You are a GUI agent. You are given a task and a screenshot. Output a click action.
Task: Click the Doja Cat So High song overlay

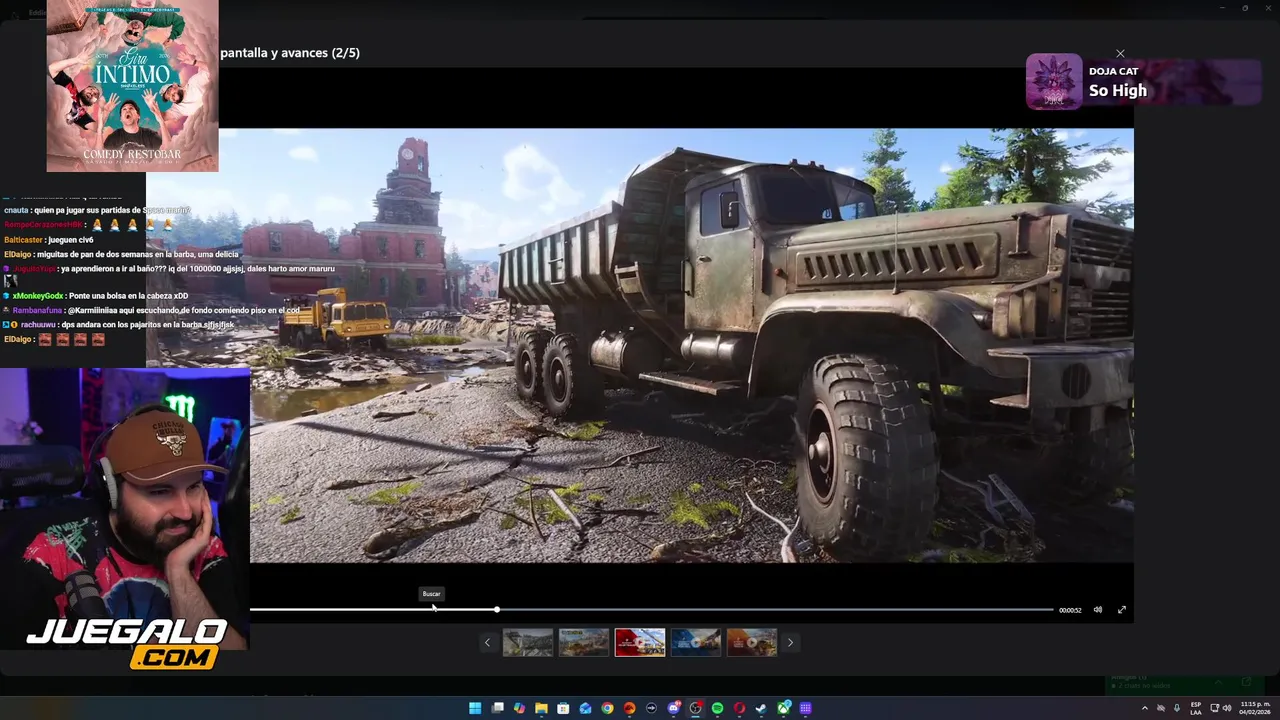tap(1143, 81)
